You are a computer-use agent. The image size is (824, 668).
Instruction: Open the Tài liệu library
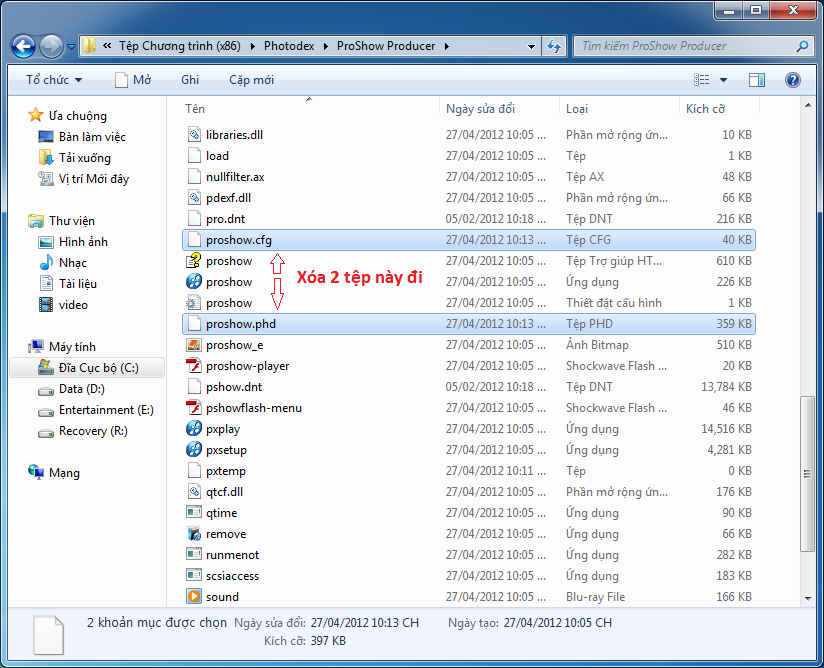68,284
